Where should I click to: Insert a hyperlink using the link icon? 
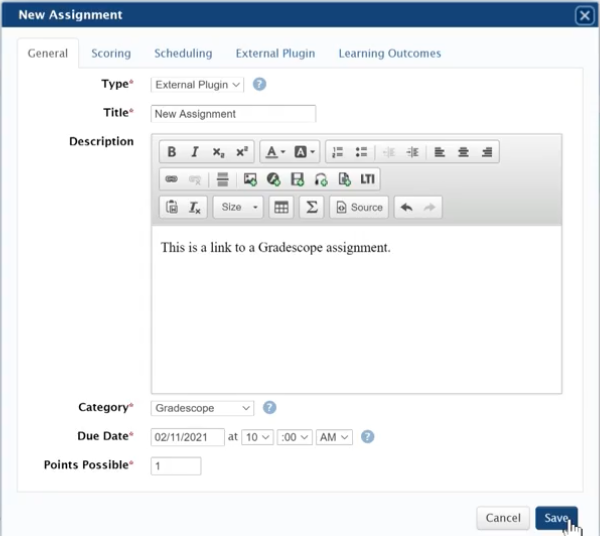171,179
